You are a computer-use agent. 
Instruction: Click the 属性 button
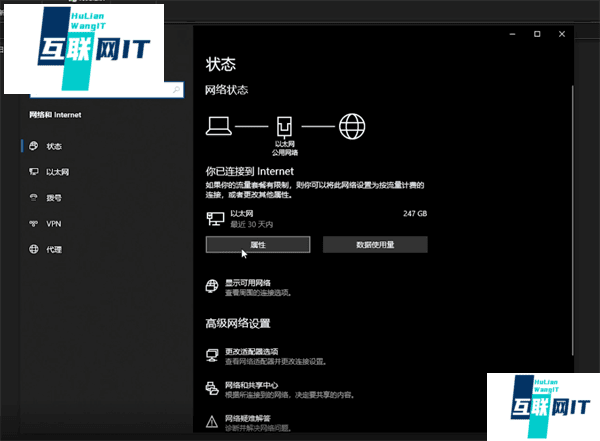[257, 244]
